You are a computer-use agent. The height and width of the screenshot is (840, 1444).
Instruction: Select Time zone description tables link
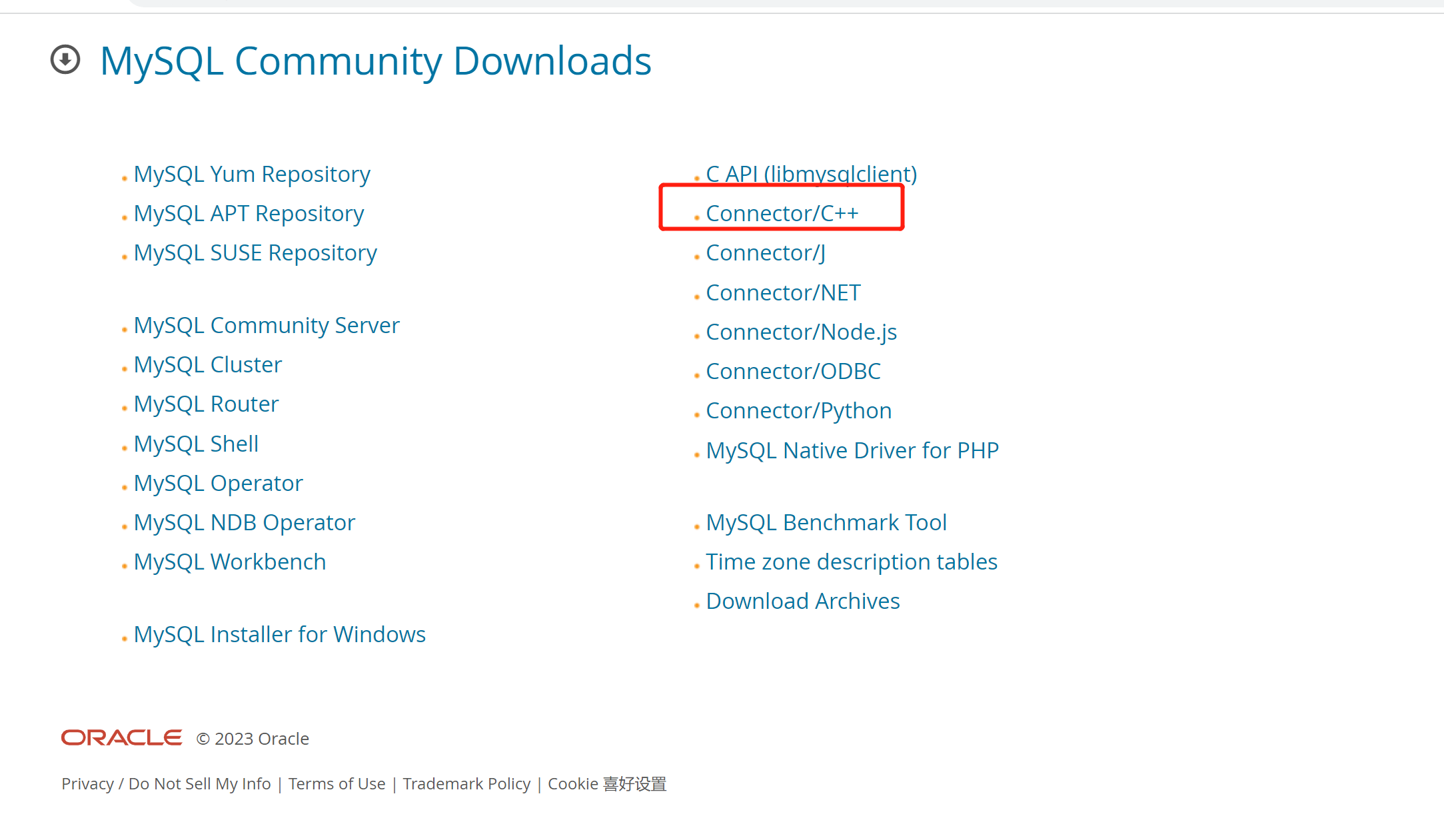coord(850,561)
